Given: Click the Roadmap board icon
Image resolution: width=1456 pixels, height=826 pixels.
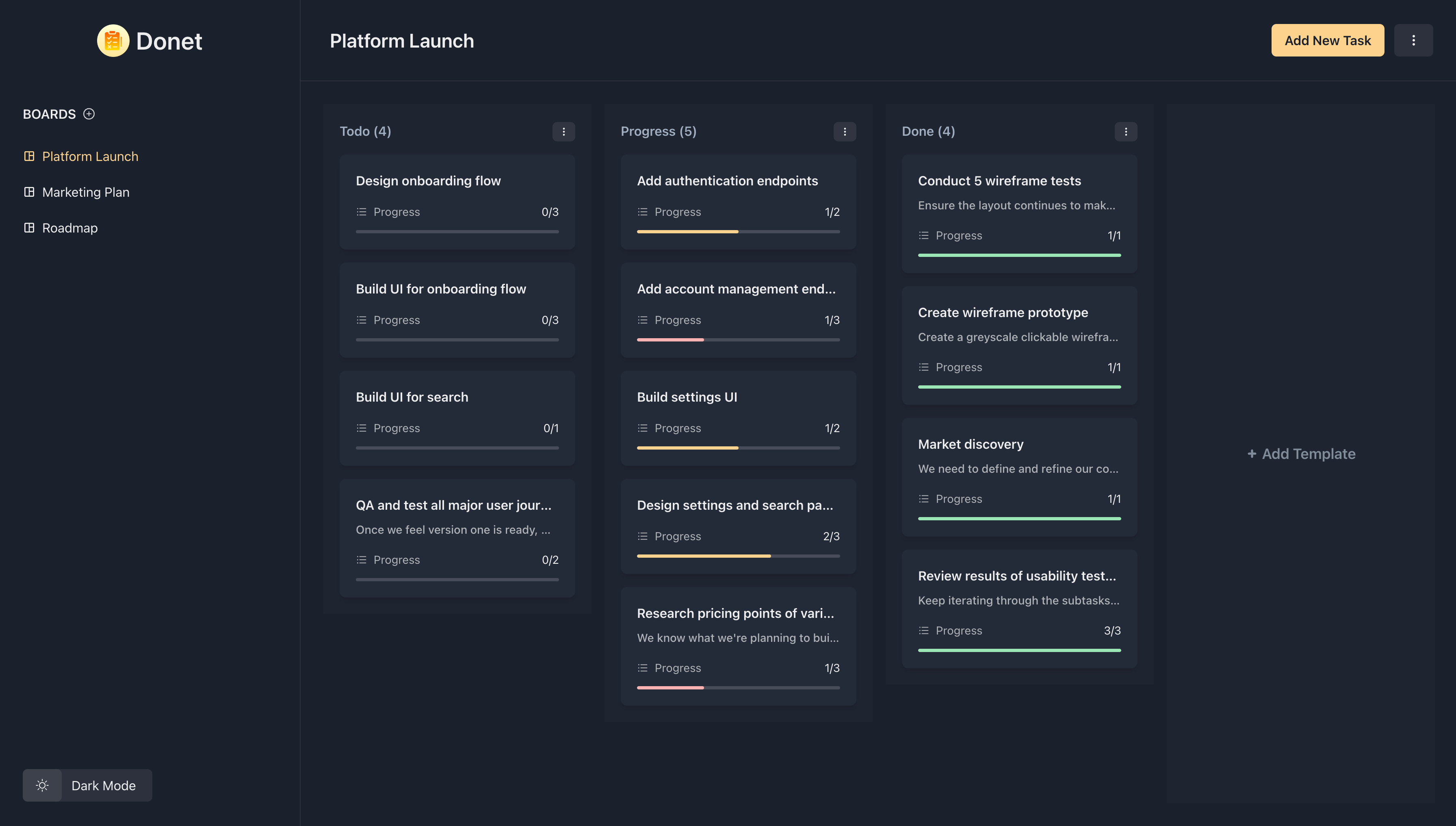Looking at the screenshot, I should 30,228.
